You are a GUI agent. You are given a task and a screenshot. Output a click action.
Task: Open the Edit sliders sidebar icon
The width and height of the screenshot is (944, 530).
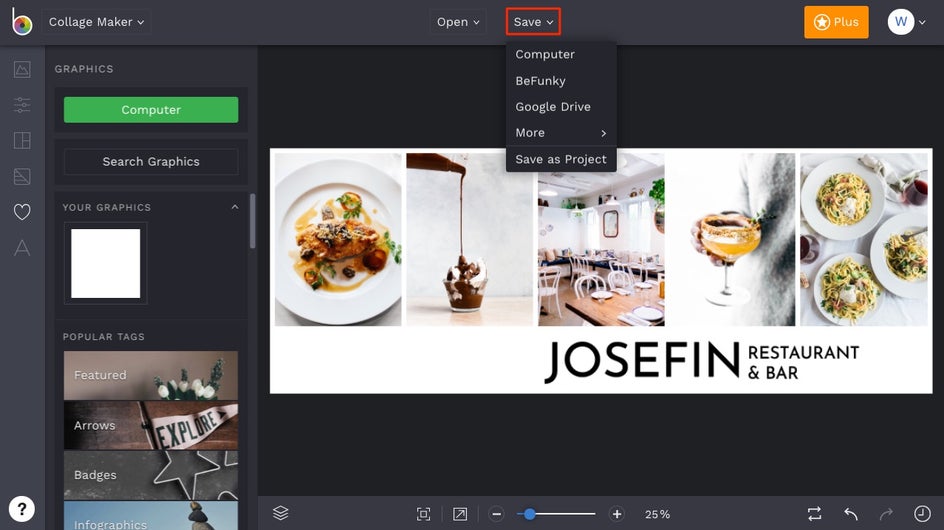point(22,105)
